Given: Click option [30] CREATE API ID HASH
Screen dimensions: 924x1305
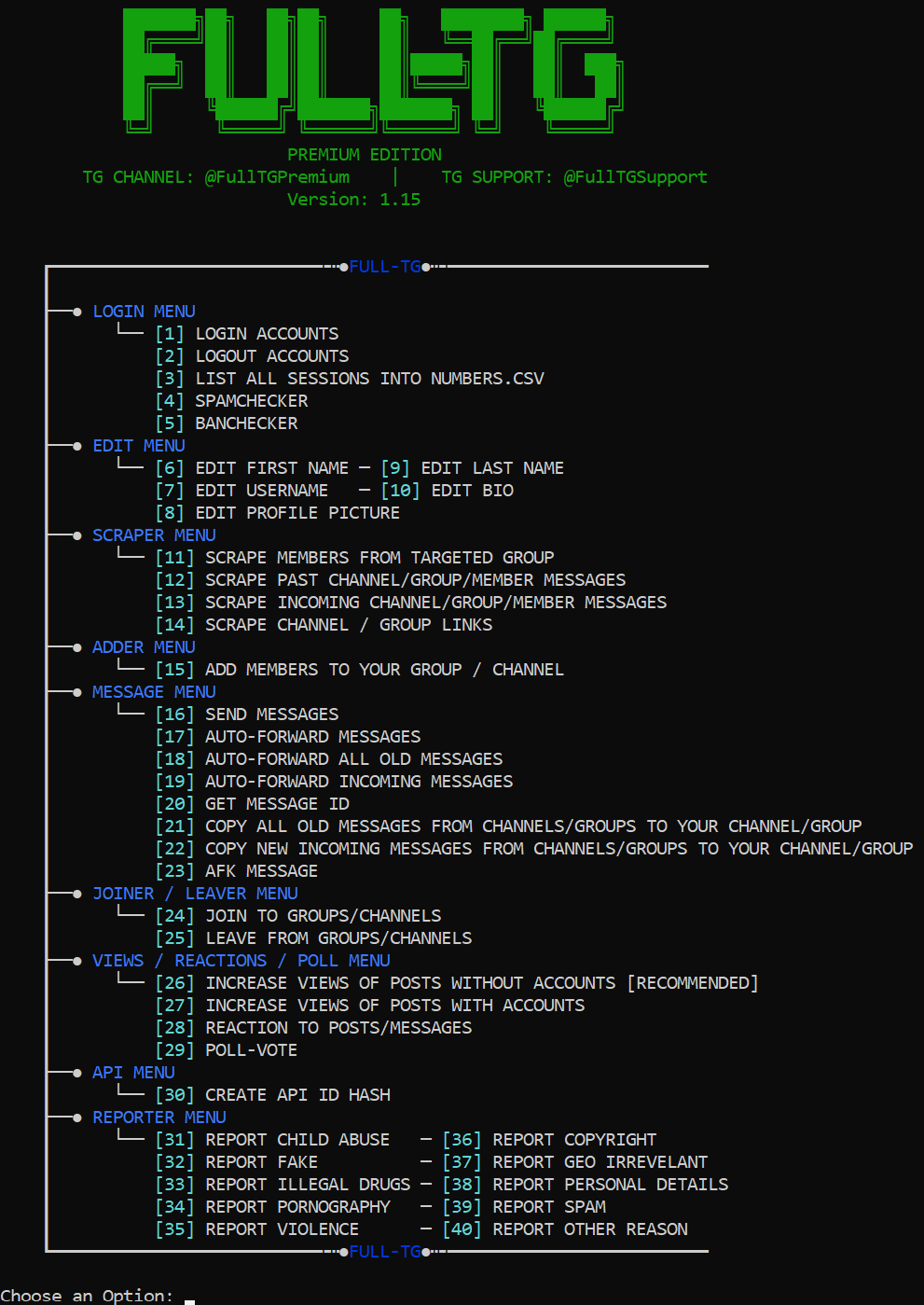Looking at the screenshot, I should 272,1095.
